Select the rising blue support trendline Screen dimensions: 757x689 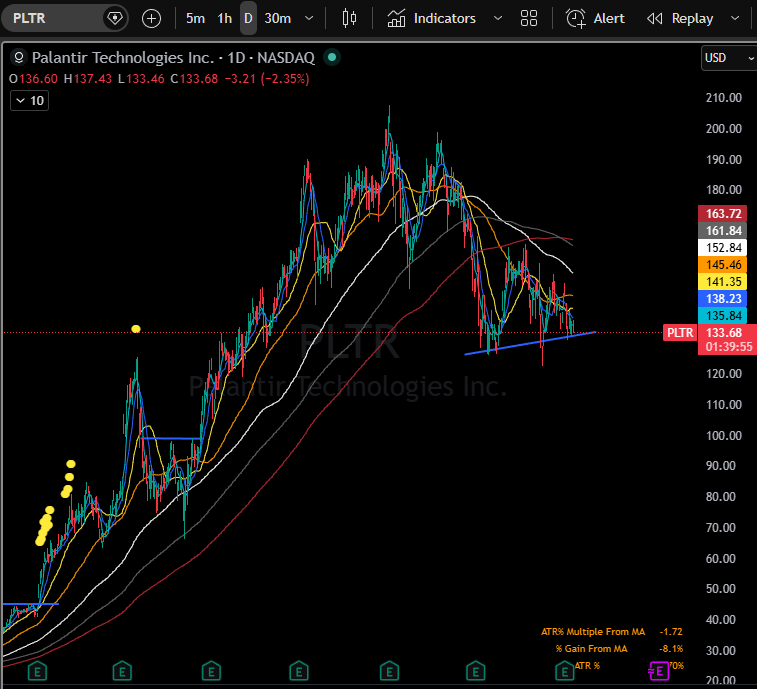pos(530,343)
